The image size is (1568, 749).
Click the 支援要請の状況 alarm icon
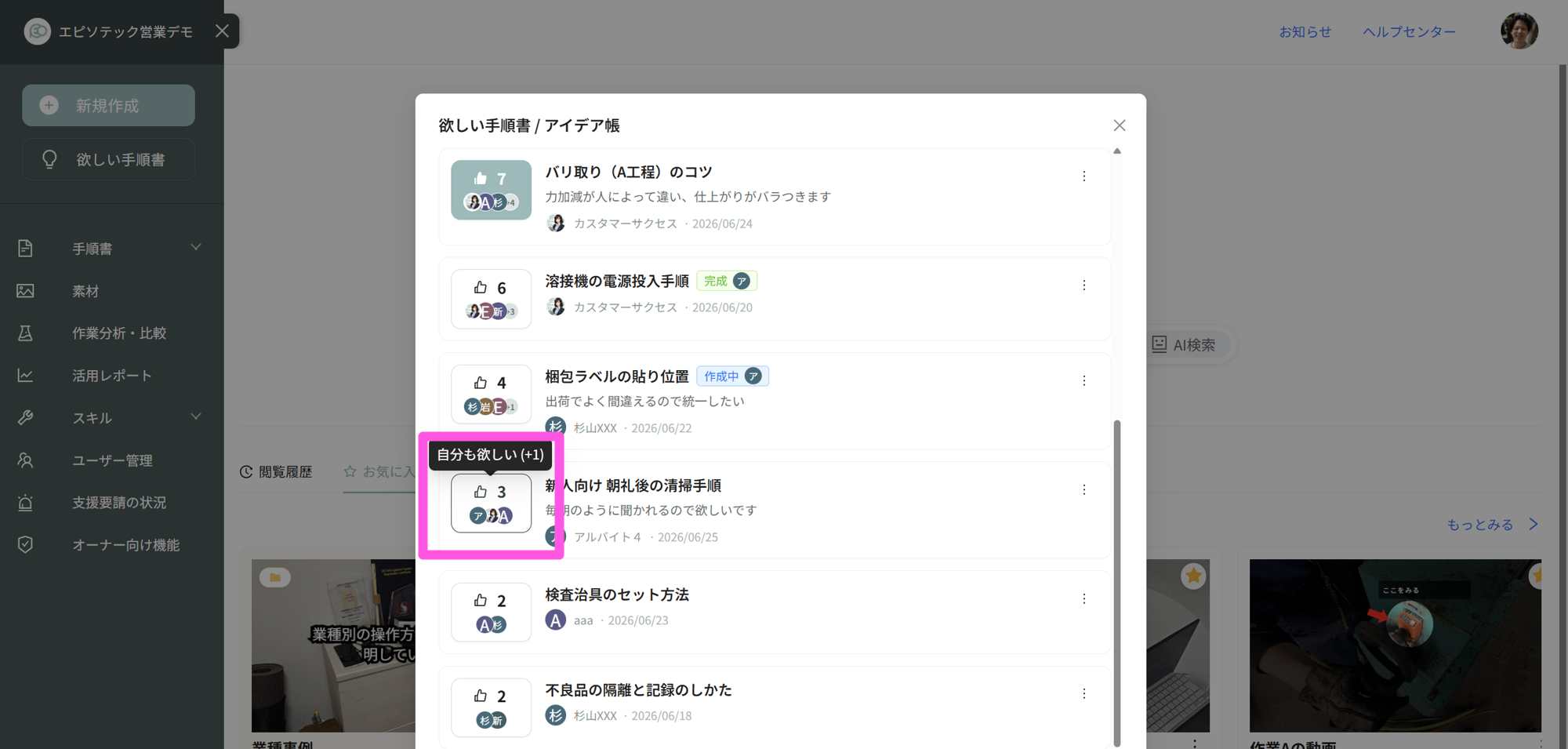[x=25, y=503]
